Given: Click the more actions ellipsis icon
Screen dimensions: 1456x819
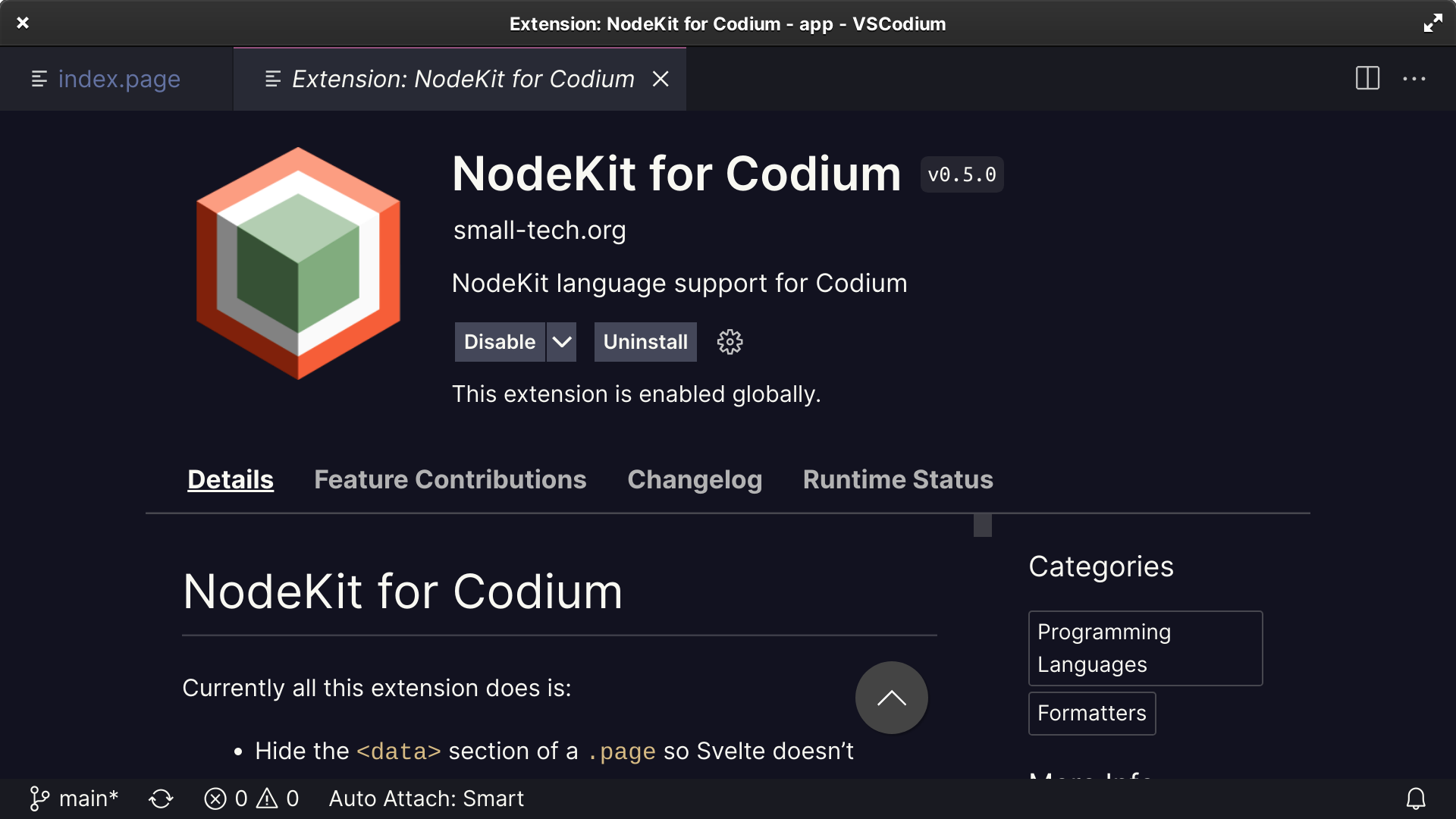Looking at the screenshot, I should (1414, 78).
